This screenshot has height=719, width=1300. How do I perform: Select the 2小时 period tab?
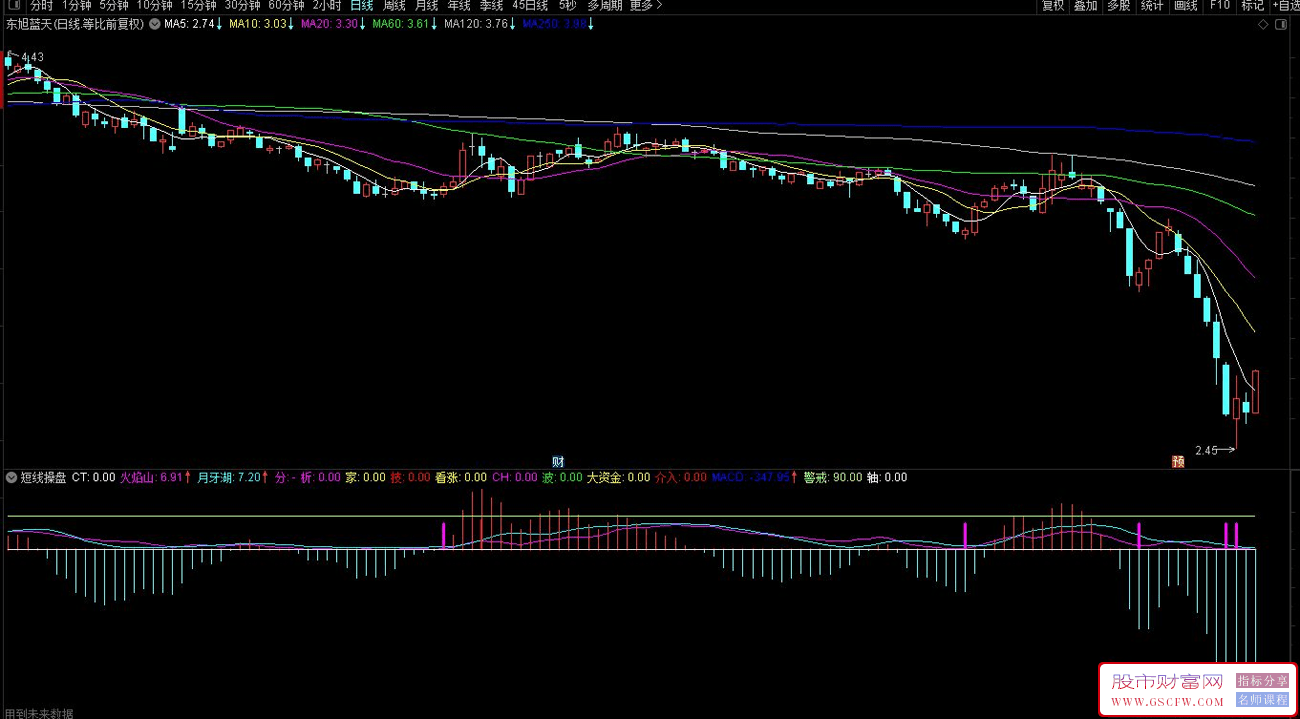coord(326,5)
